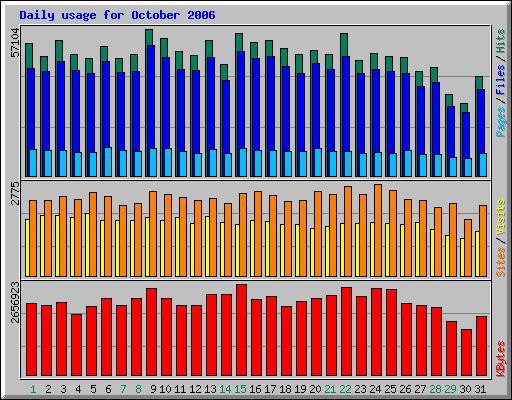This screenshot has height=400, width=512.
Task: Click the cyan Pages bar for day 6
Action: 108,162
